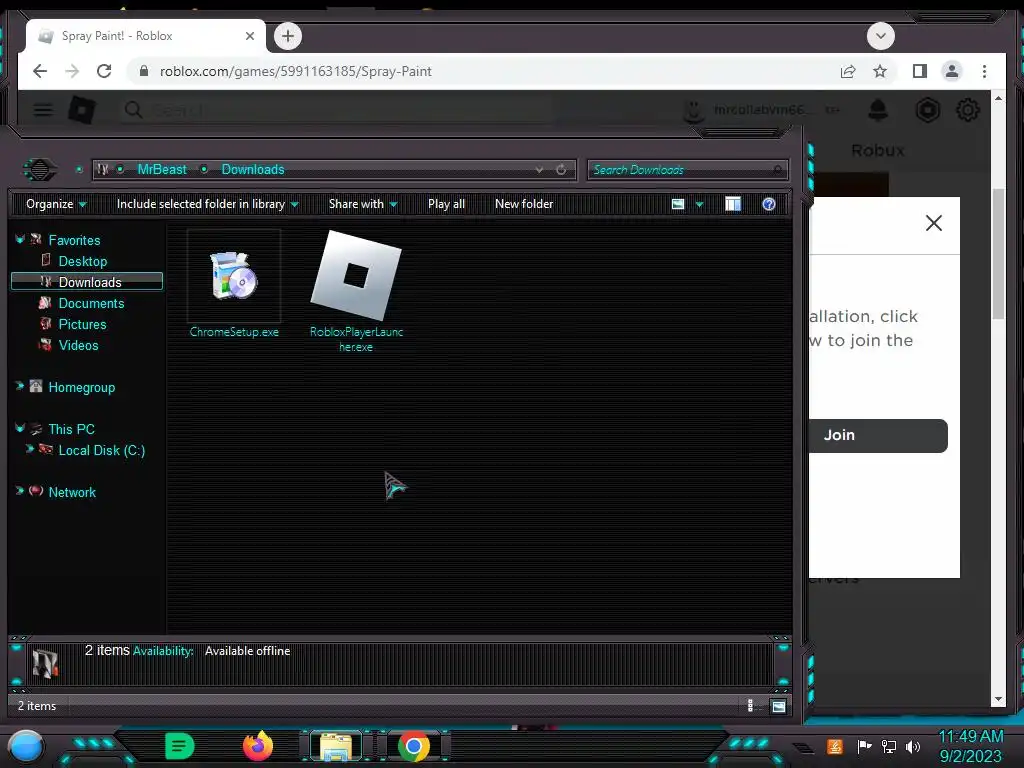
Task: Select the Spray Paint! - Roblox tab
Action: (146, 37)
